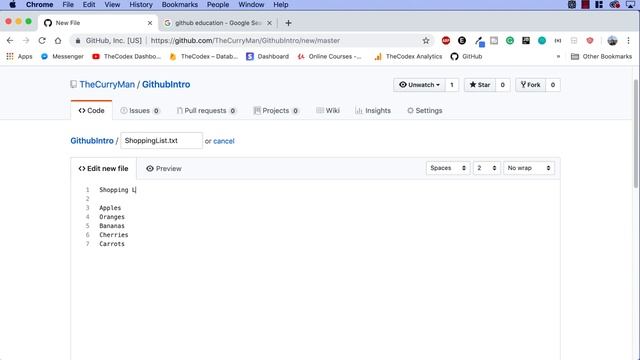Open TheCodex Database bookmark

click(204, 56)
